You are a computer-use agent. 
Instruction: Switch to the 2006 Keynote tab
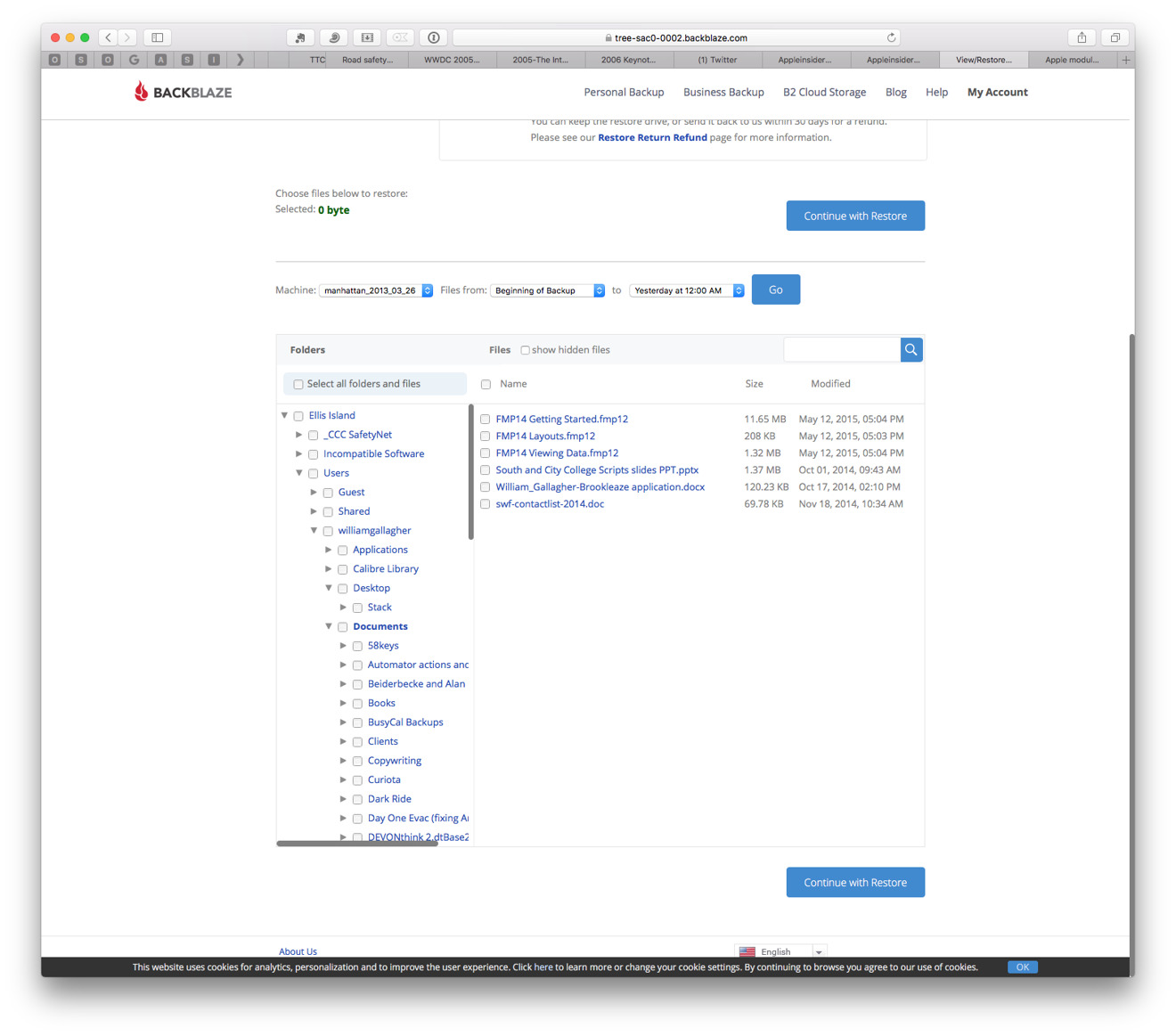click(629, 60)
